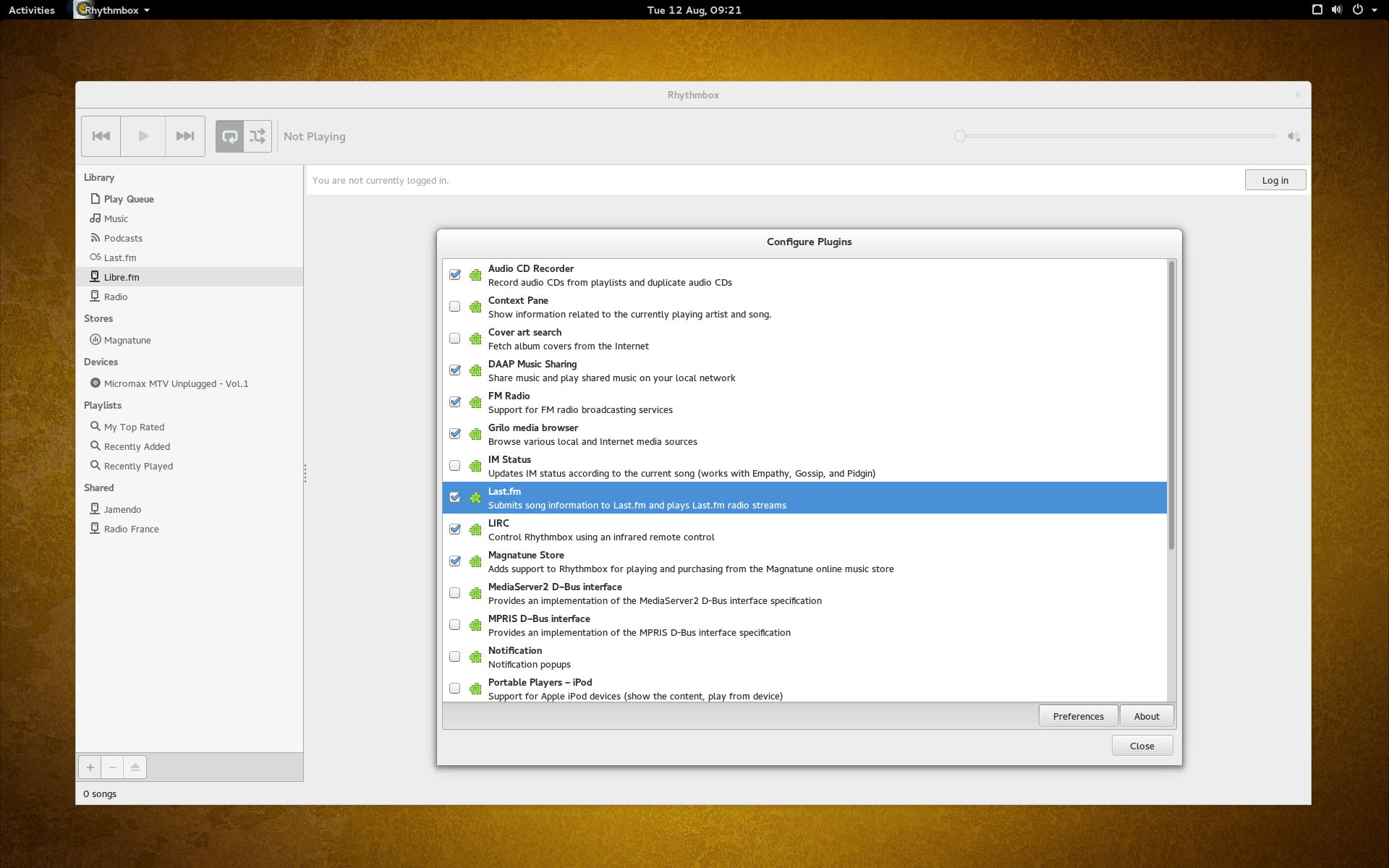Uncheck Magnatune Store plugin
1389x868 pixels.
(x=455, y=561)
